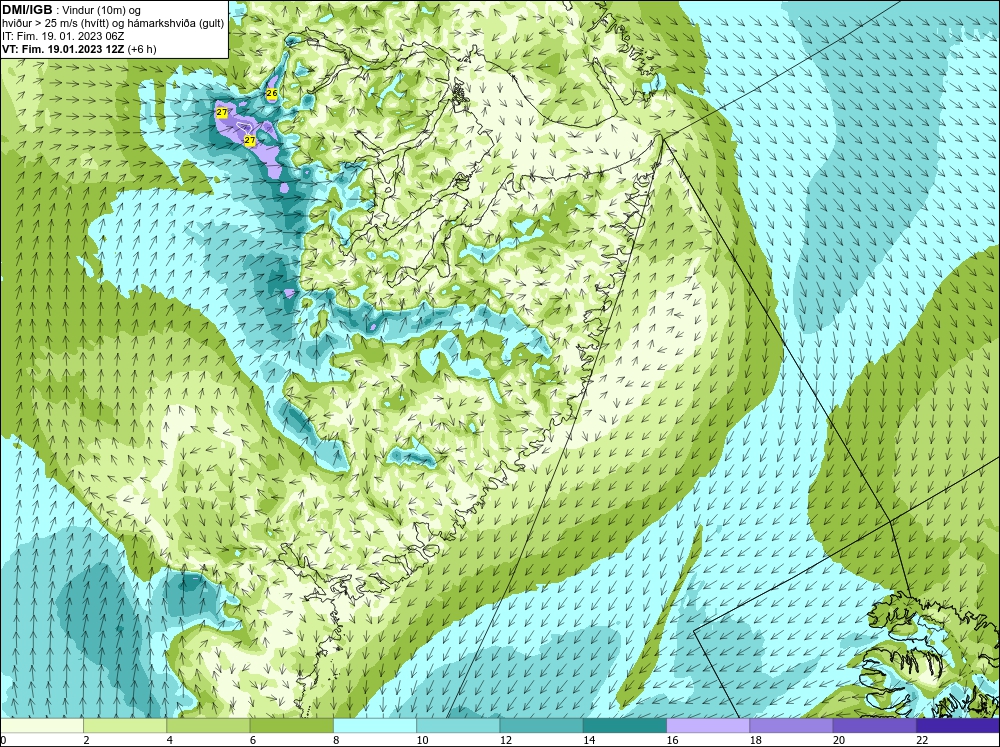
Task: Select the 2–4 m/s light green swatch
Action: pos(125,726)
